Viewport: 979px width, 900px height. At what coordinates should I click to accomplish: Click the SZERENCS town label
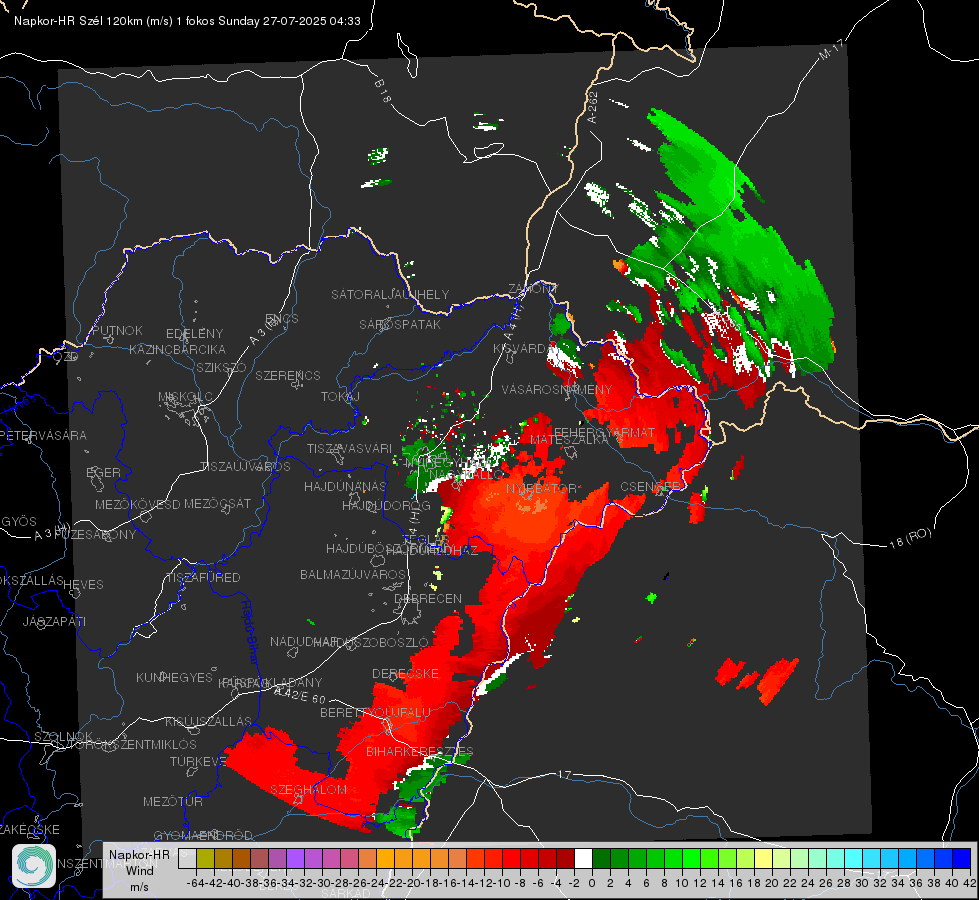click(x=288, y=375)
